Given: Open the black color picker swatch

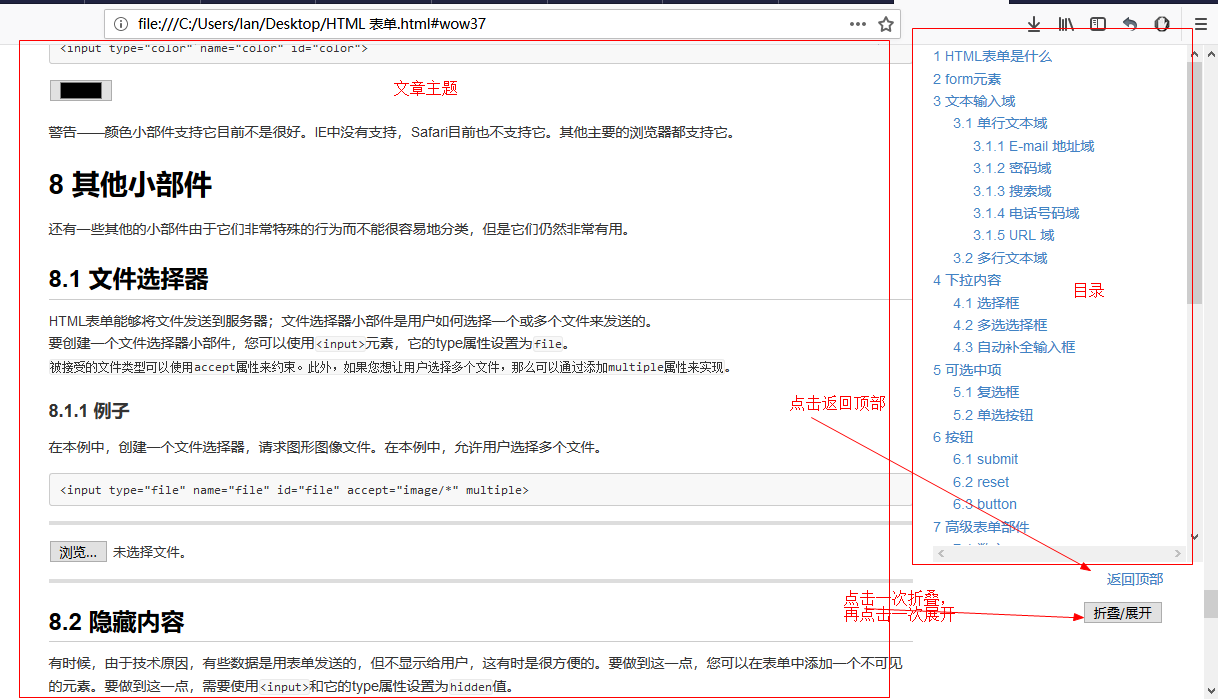Looking at the screenshot, I should [x=81, y=90].
